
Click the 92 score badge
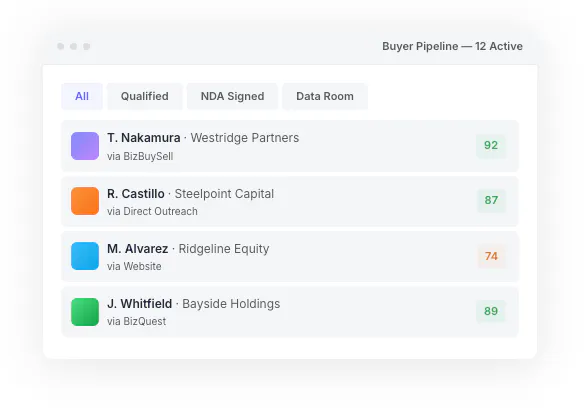(x=491, y=146)
